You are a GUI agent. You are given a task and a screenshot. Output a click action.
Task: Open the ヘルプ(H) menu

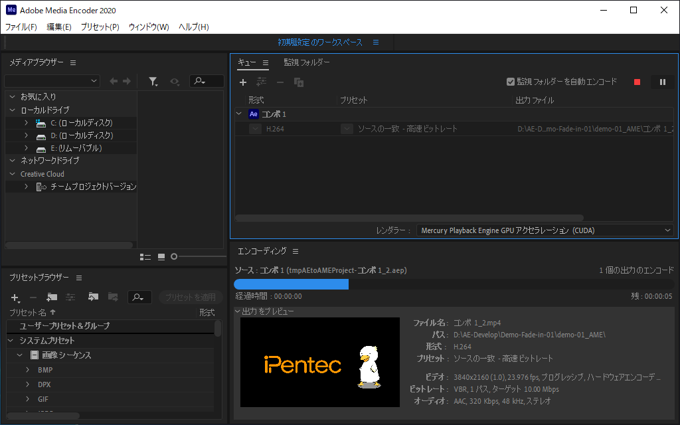(193, 27)
